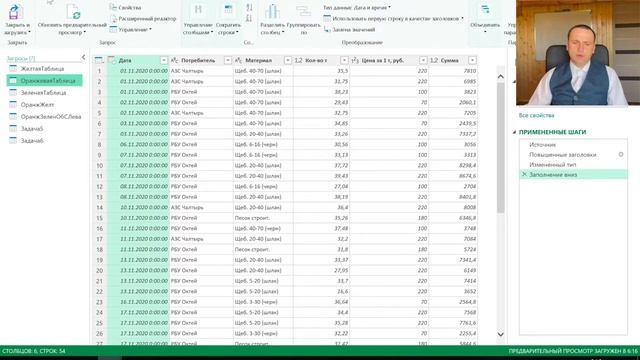This screenshot has height=360, width=640.
Task: Open filter dropdown for Кол-во т column
Action: click(x=344, y=60)
